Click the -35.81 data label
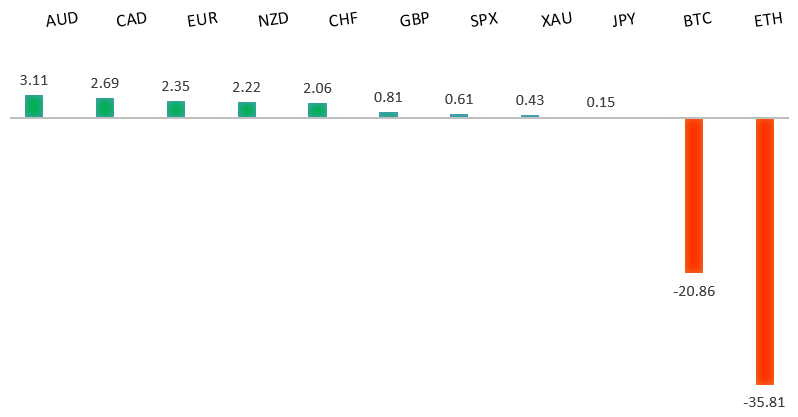Viewport: 798px width, 417px height. point(765,402)
